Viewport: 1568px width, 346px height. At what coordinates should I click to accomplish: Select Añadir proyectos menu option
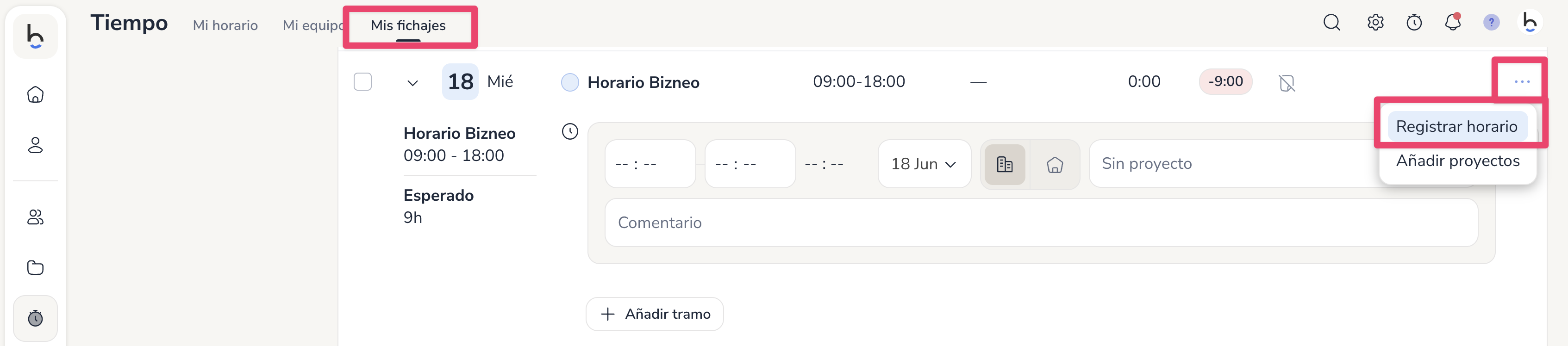(1457, 161)
